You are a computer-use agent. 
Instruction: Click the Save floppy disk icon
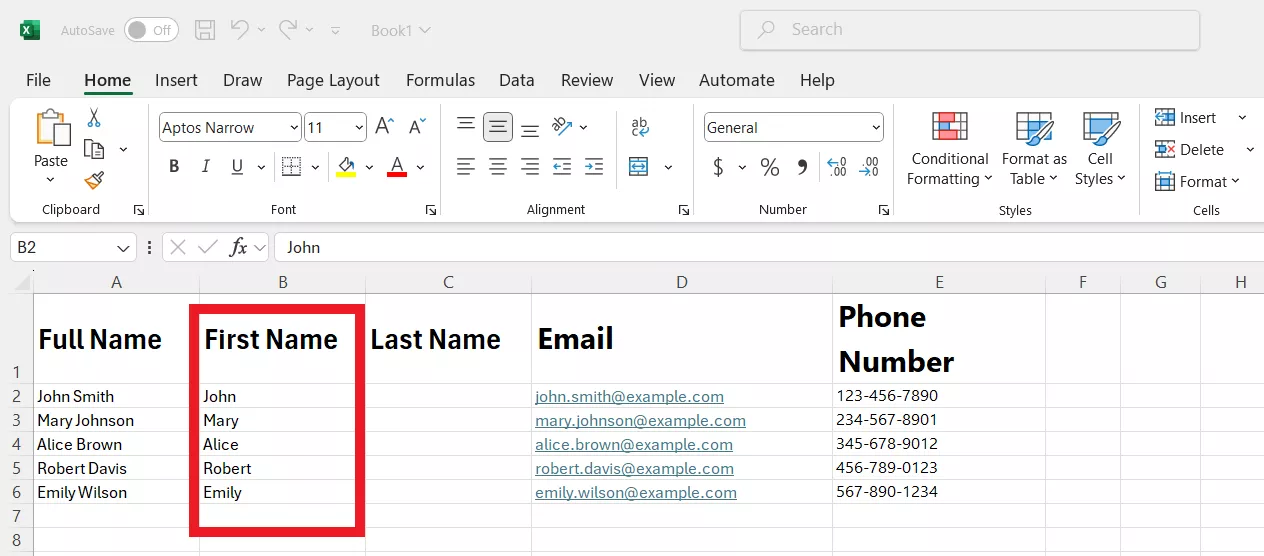[x=205, y=30]
